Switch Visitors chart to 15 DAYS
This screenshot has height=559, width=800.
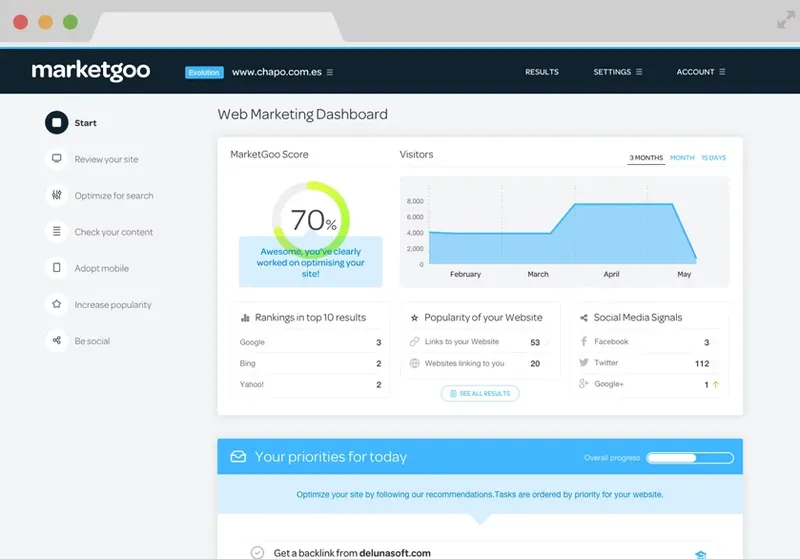click(x=713, y=158)
